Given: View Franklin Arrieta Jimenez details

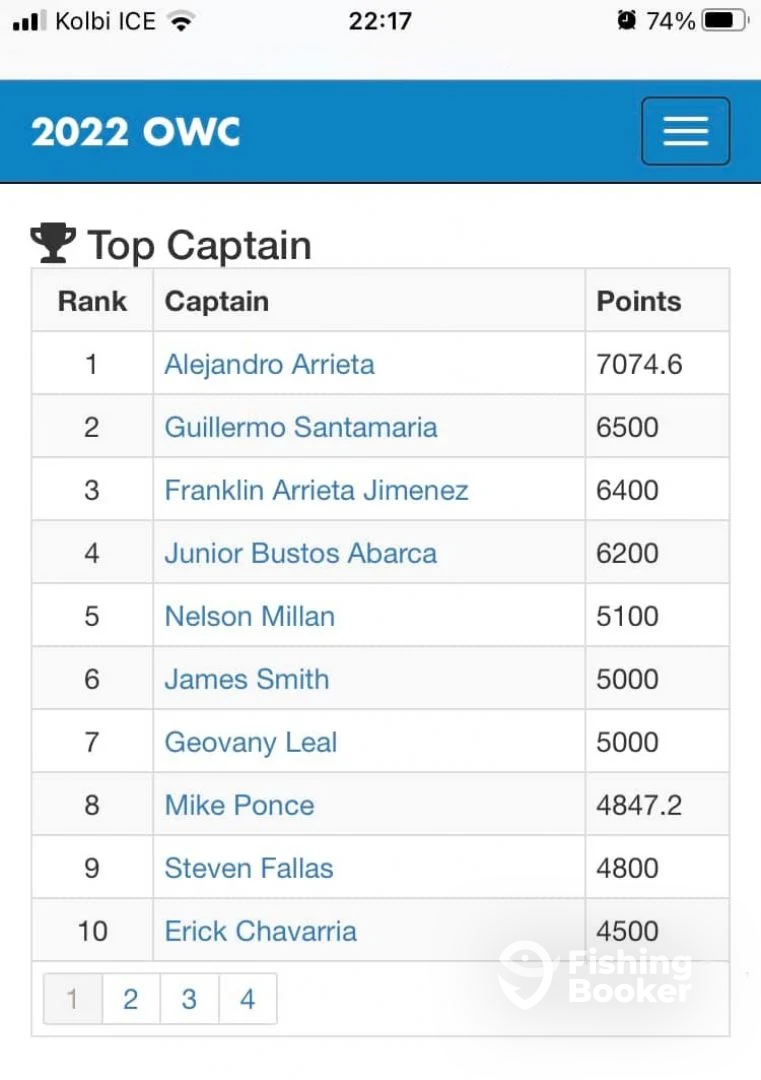Looking at the screenshot, I should (317, 490).
